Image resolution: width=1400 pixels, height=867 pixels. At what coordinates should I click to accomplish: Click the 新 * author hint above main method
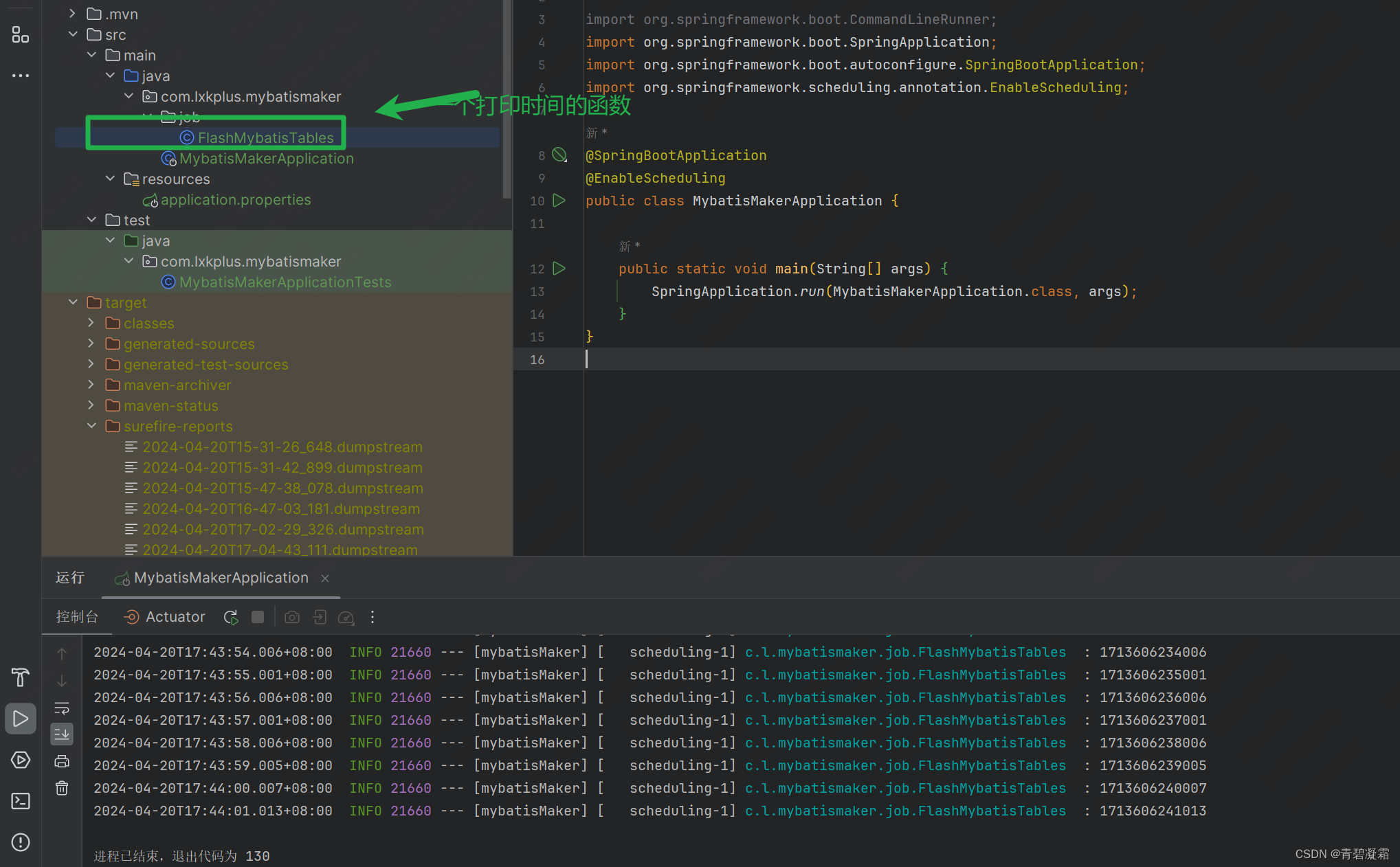(x=630, y=246)
